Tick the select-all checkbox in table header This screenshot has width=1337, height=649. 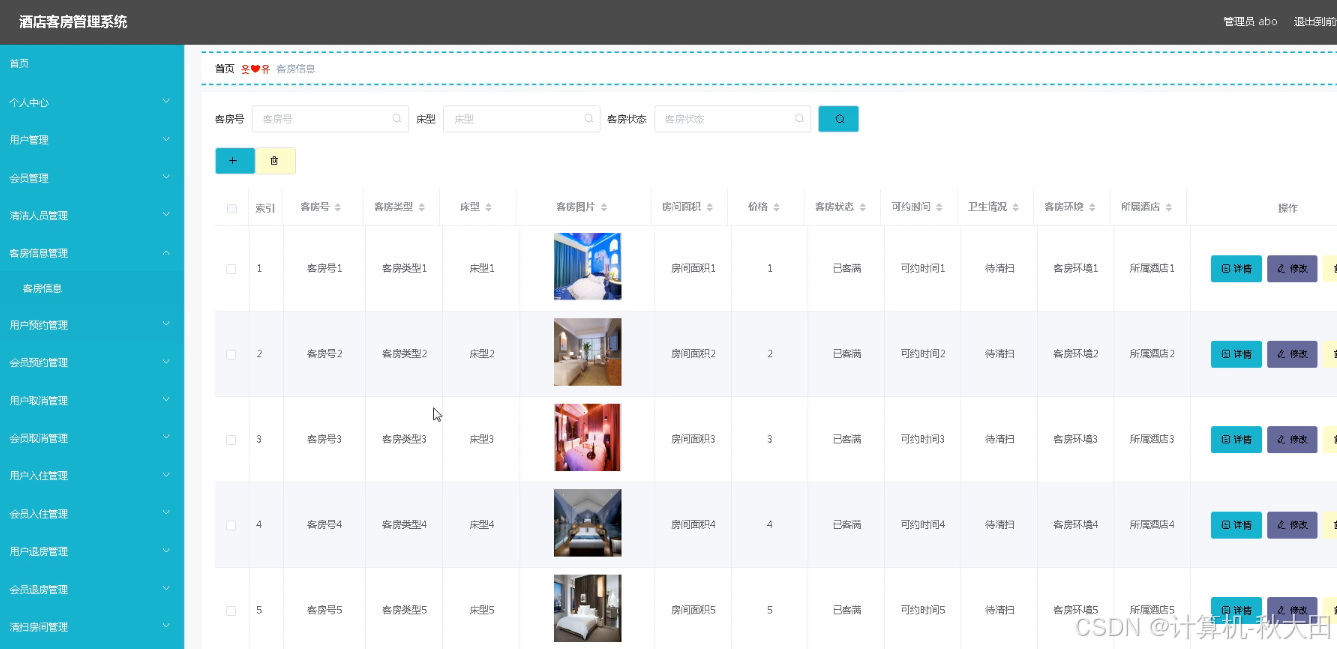tap(232, 209)
